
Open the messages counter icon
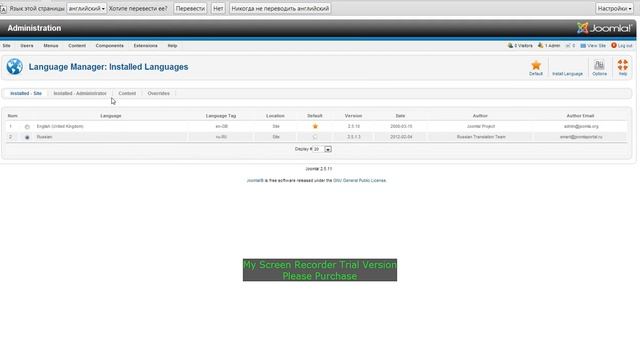(568, 46)
